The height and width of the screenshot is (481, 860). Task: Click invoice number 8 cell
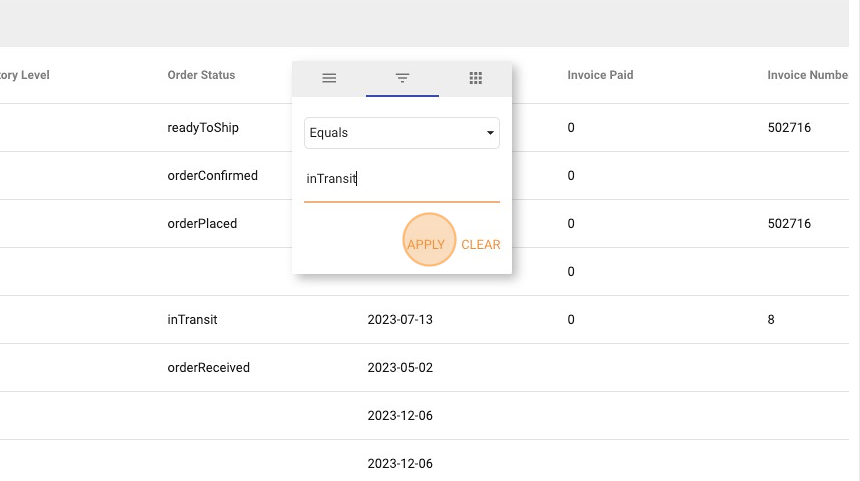(771, 320)
